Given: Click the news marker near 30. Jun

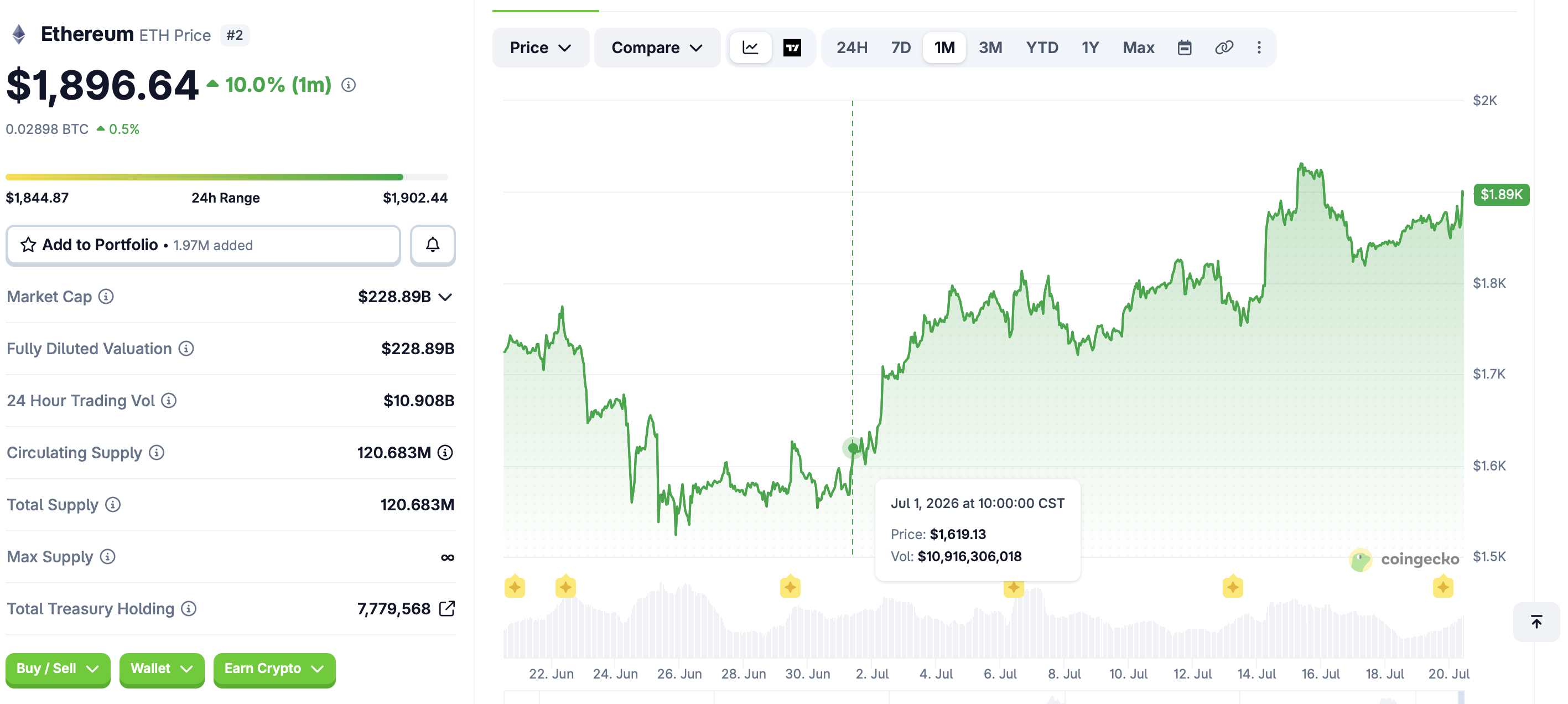Looking at the screenshot, I should (790, 587).
